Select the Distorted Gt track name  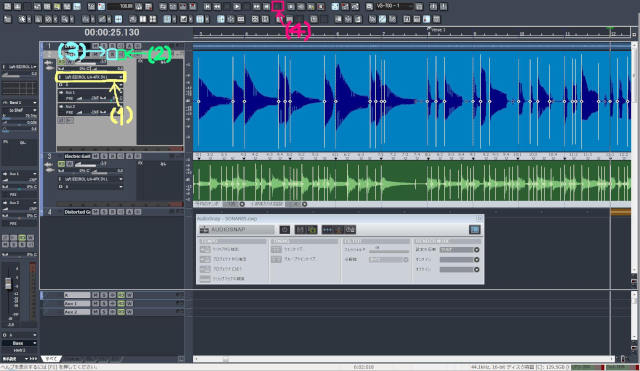(x=77, y=212)
